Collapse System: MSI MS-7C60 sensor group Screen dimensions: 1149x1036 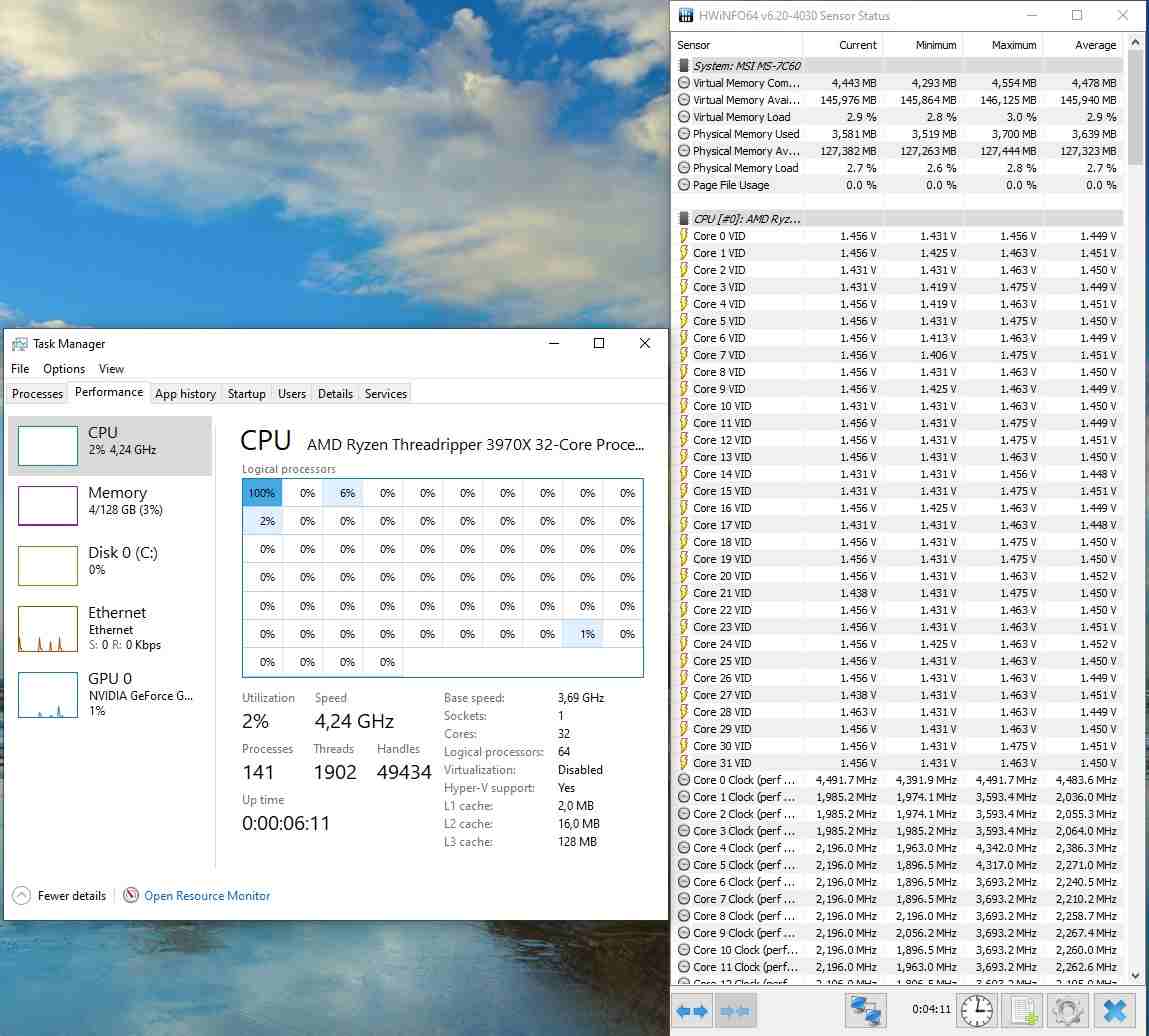(898, 66)
